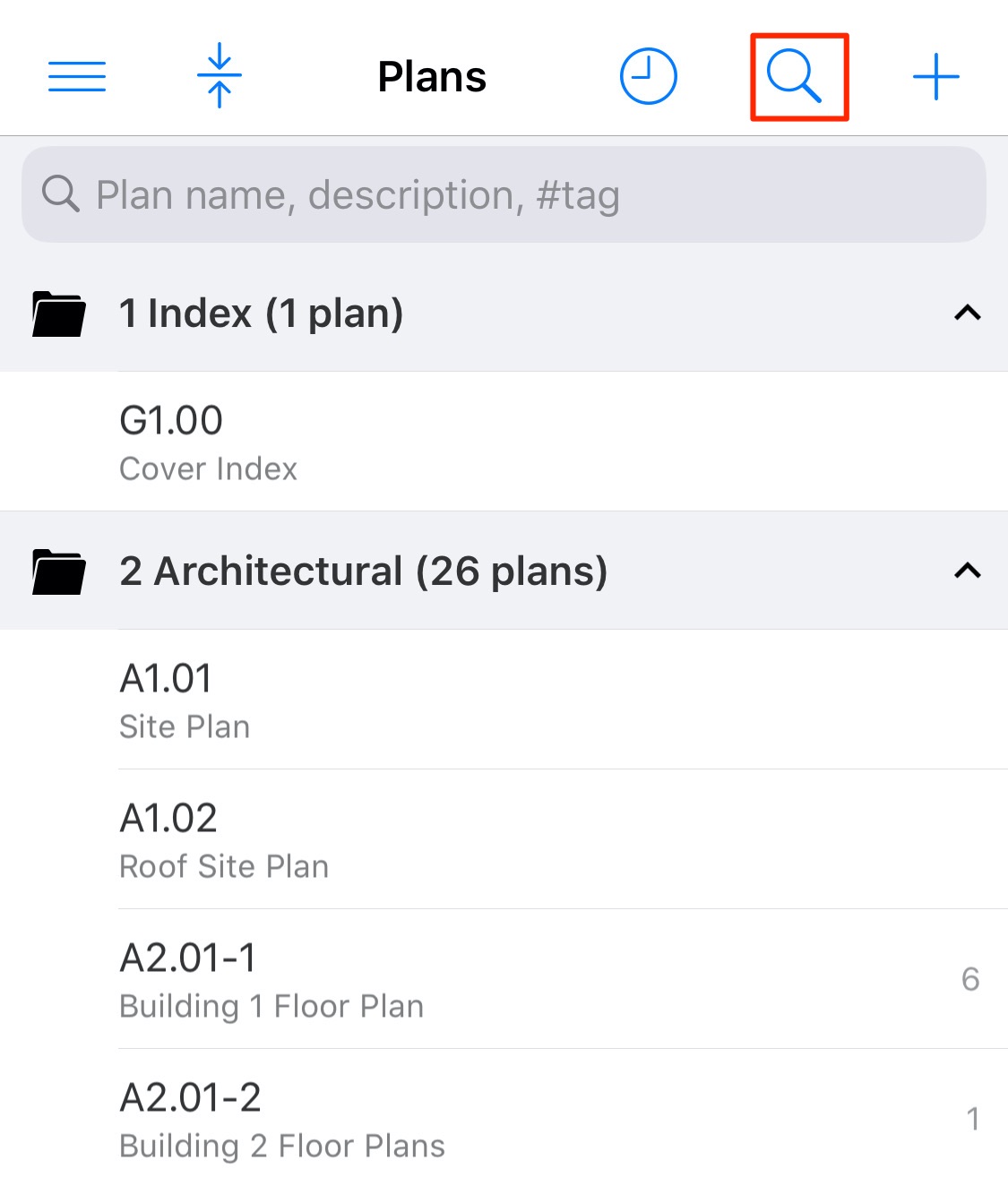1008x1177 pixels.
Task: Tap the 1 Index (1 plan) header
Action: pos(262,314)
